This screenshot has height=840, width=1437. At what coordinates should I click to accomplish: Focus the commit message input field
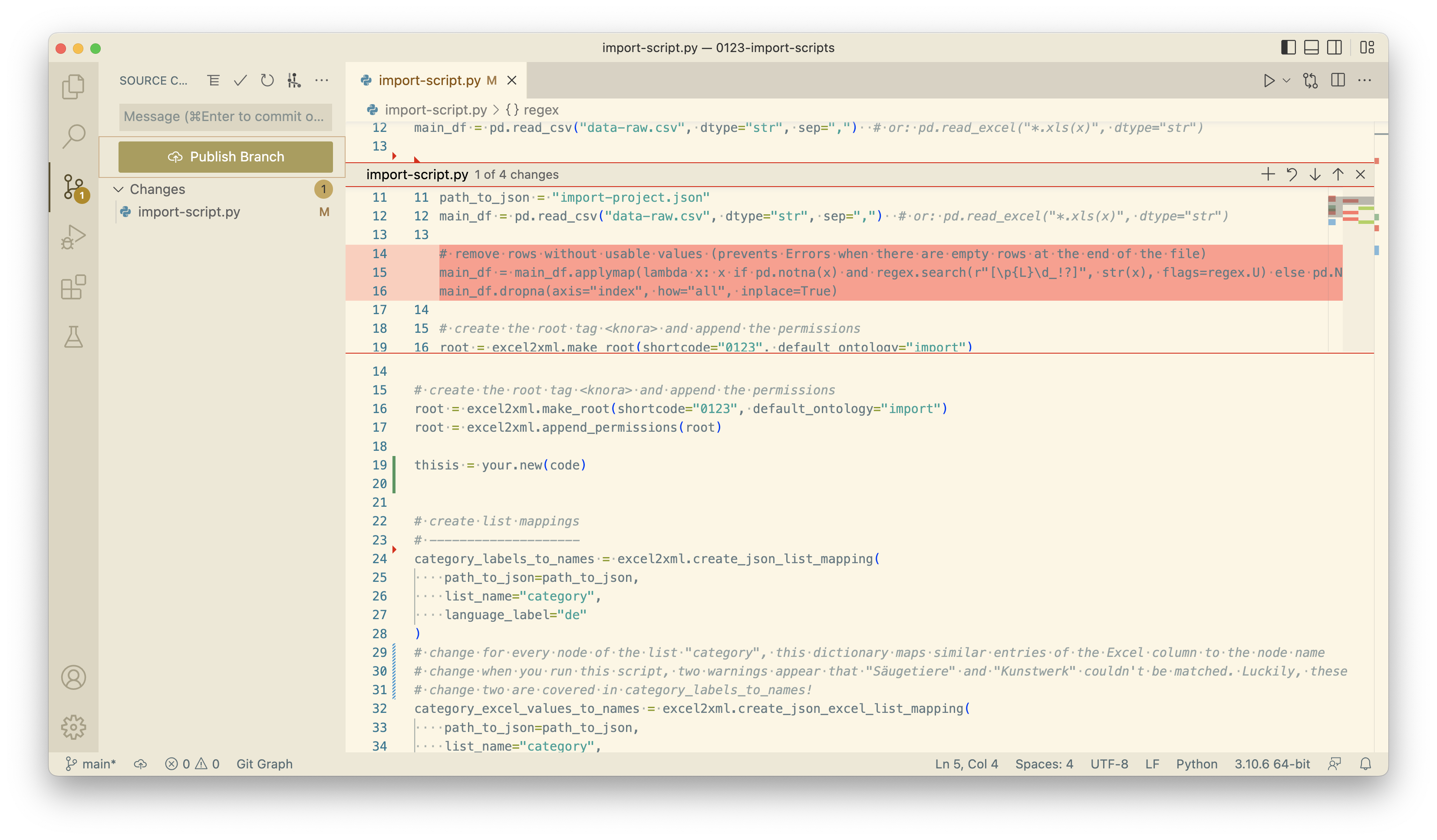click(225, 117)
